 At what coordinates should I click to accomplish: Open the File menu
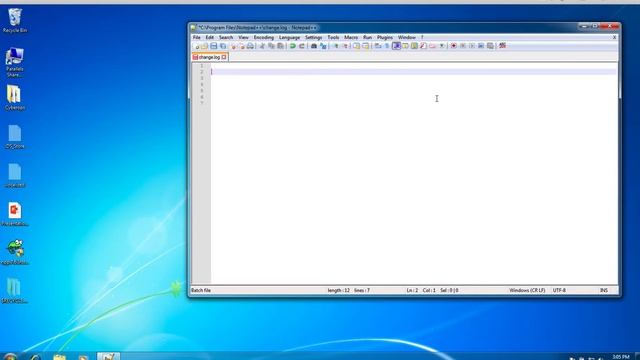[196, 38]
